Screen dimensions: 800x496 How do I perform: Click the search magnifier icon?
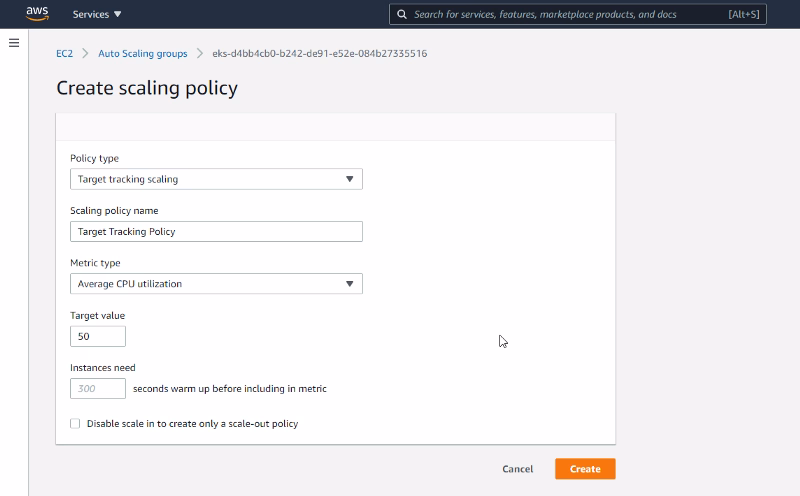point(402,14)
